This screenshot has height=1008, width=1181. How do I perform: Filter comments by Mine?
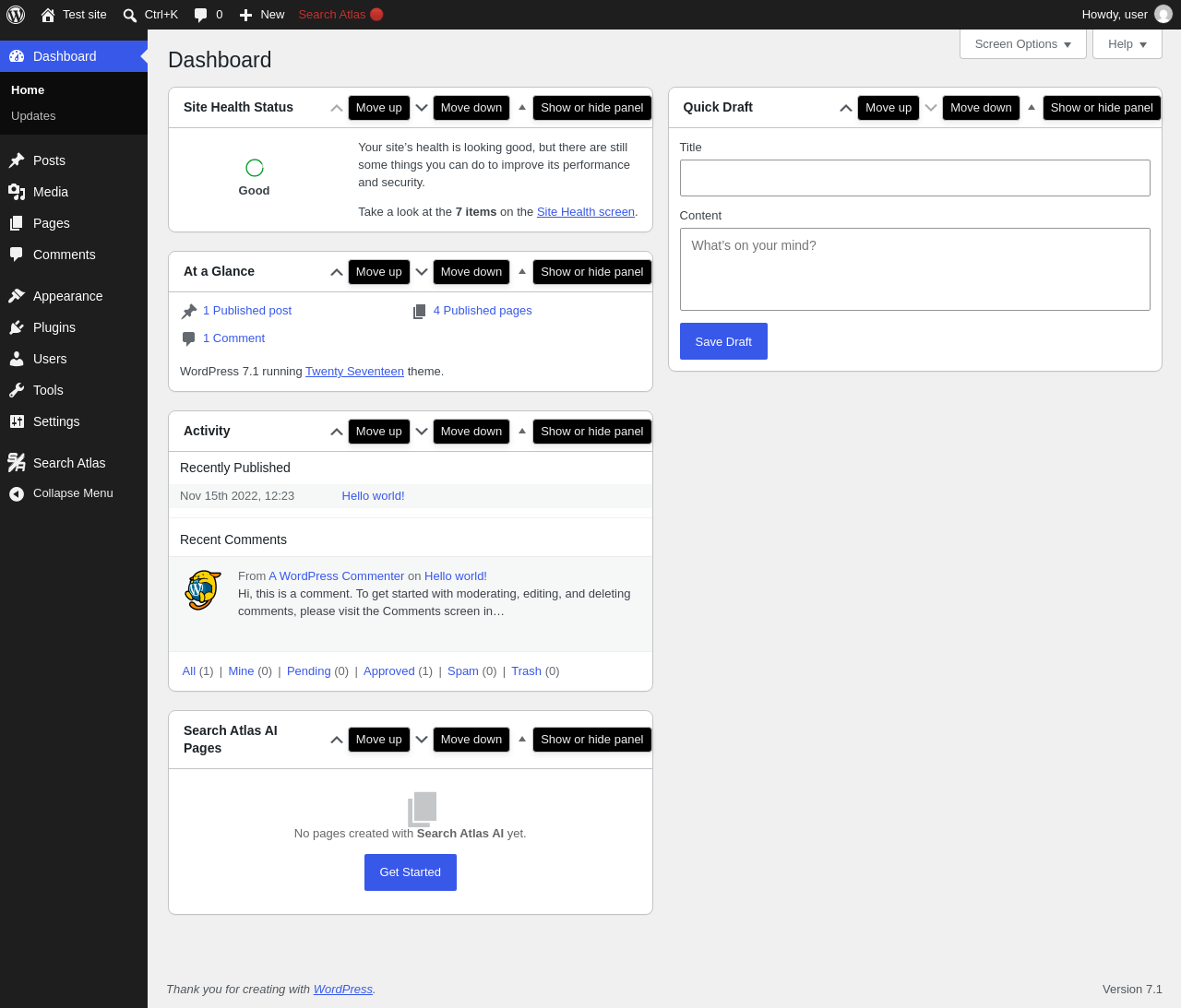coord(241,671)
